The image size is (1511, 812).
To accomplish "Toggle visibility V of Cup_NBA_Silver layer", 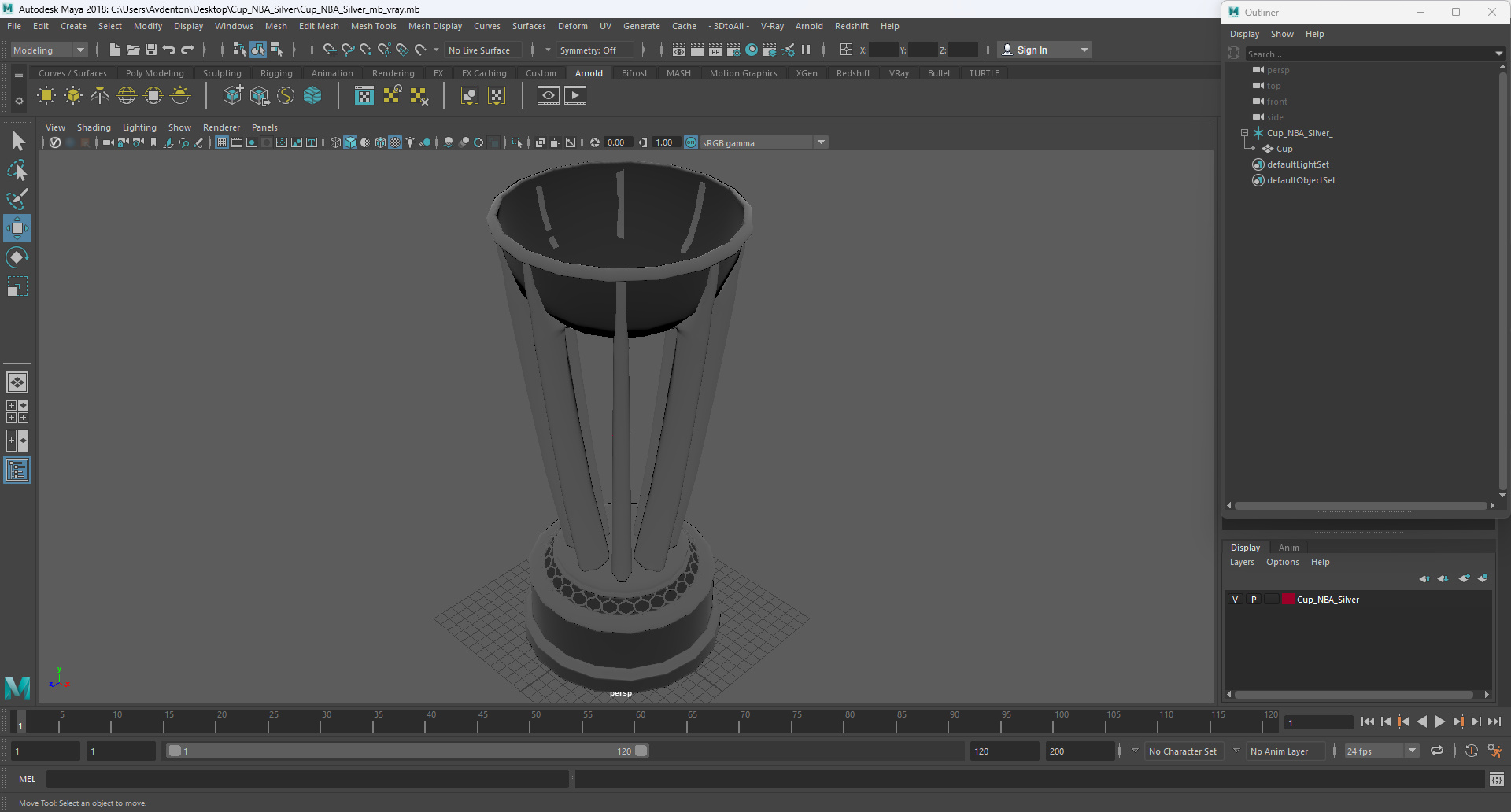I will pyautogui.click(x=1235, y=600).
